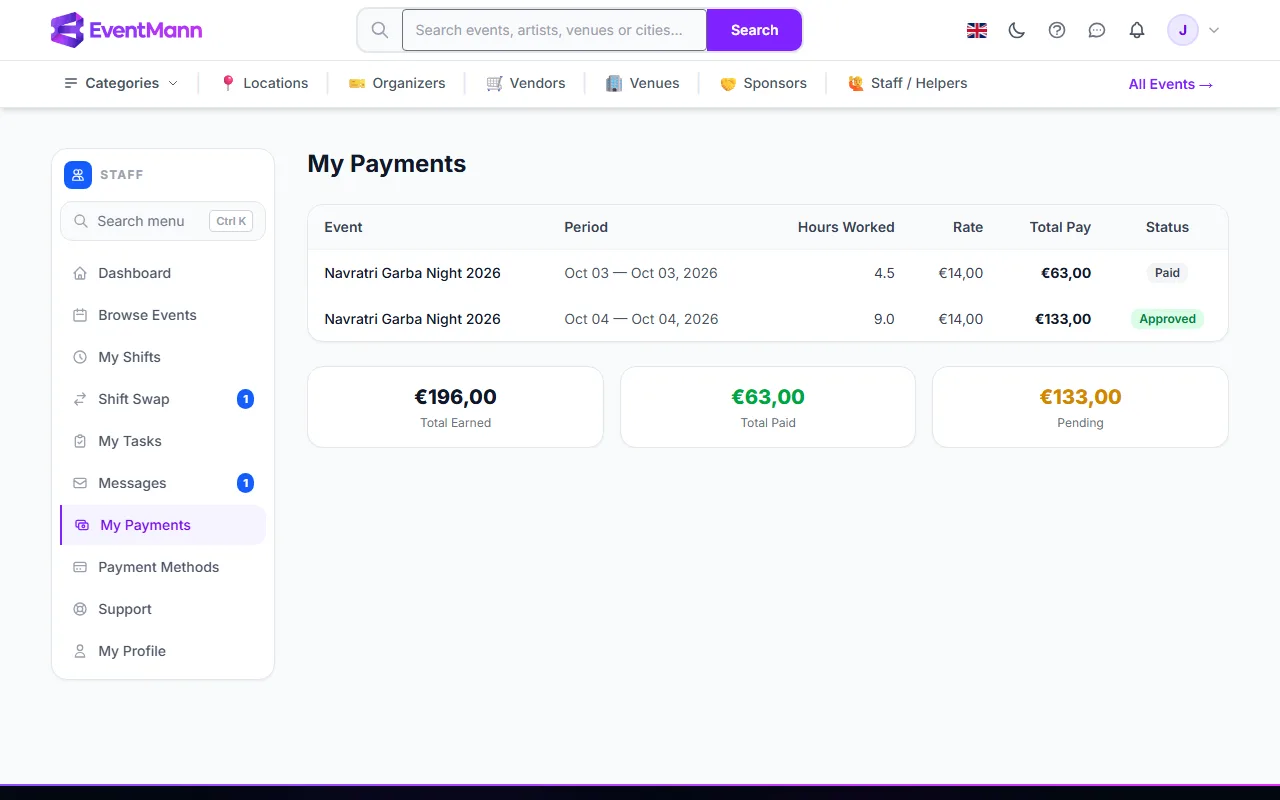
Task: Expand the user account menu chevron
Action: click(x=1214, y=30)
